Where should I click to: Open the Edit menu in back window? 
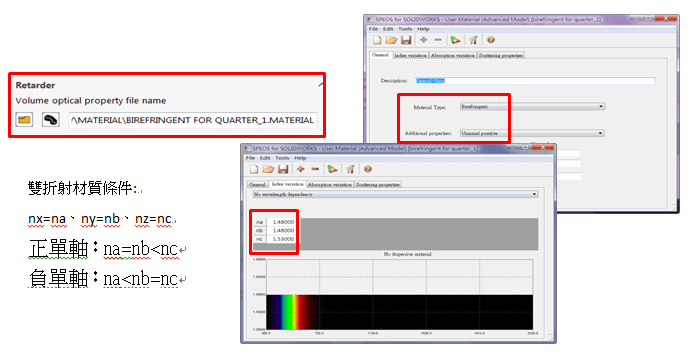point(388,29)
